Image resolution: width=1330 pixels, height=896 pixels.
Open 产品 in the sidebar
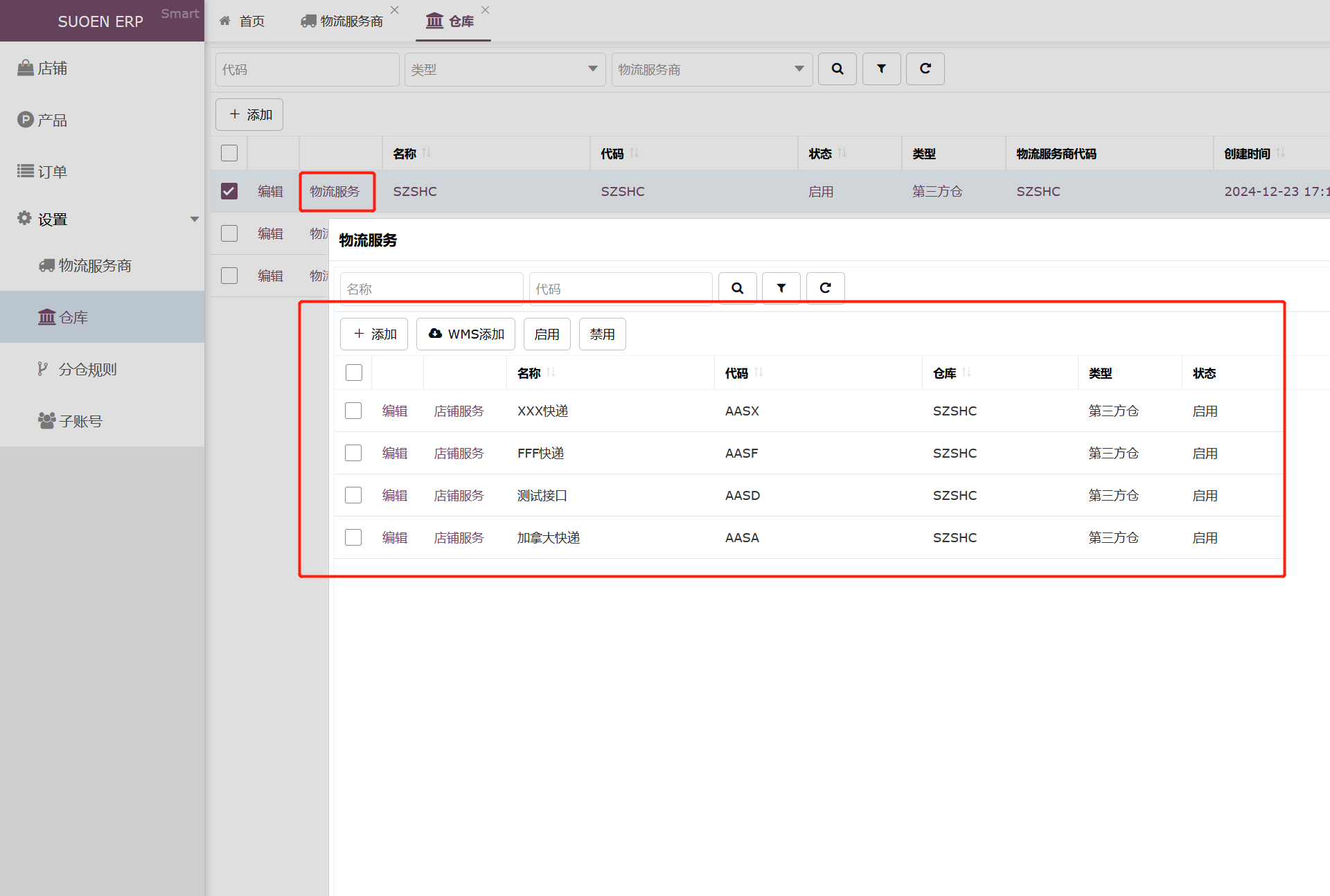click(102, 120)
